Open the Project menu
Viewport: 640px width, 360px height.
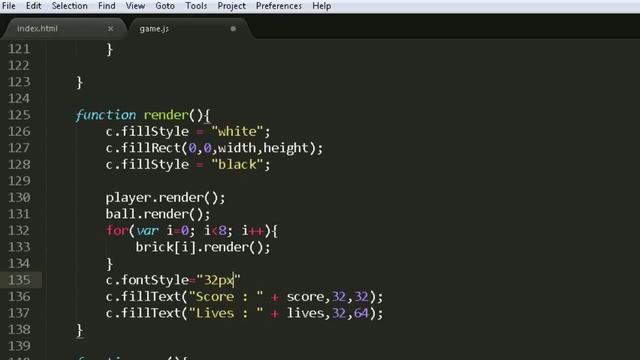pyautogui.click(x=231, y=6)
